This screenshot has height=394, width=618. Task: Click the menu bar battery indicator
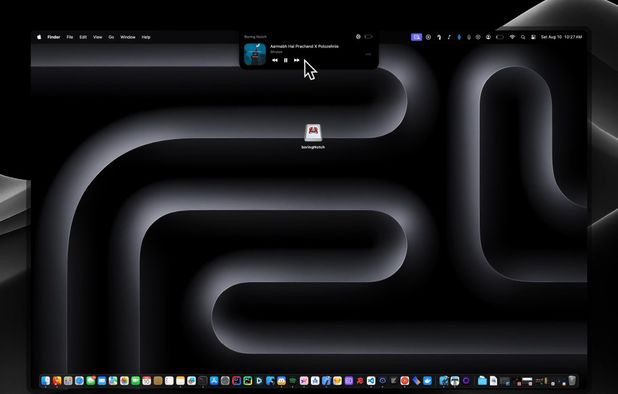(x=500, y=37)
